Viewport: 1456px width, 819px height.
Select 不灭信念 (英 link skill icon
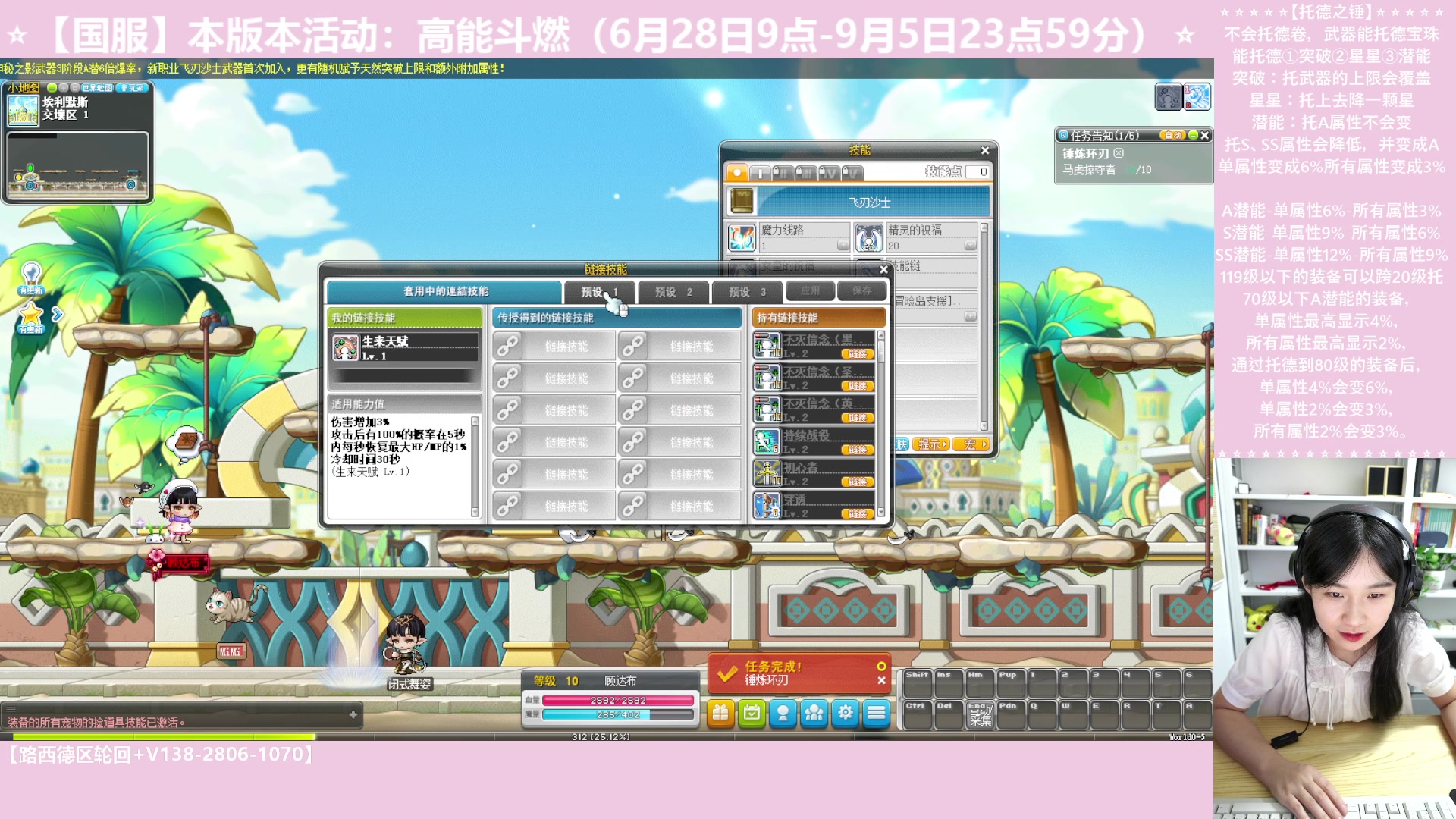pos(767,409)
